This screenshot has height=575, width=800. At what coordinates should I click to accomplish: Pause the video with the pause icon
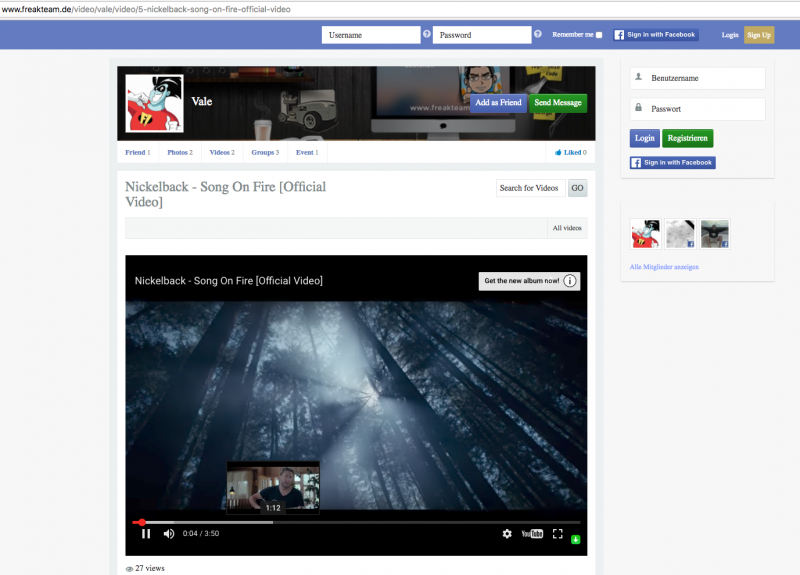click(146, 534)
